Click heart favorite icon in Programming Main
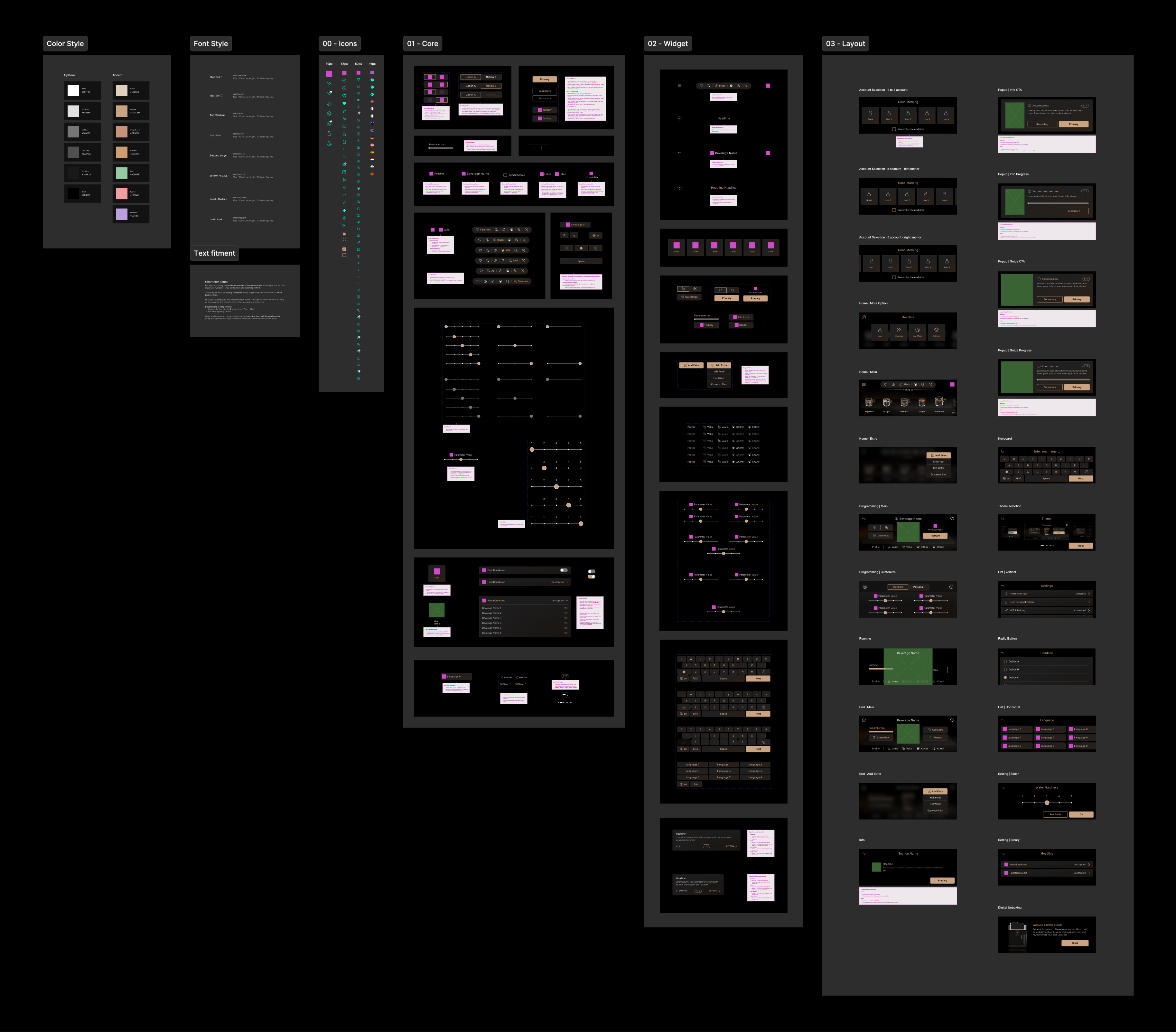Screen dimensions: 1176x1032 (x=952, y=519)
